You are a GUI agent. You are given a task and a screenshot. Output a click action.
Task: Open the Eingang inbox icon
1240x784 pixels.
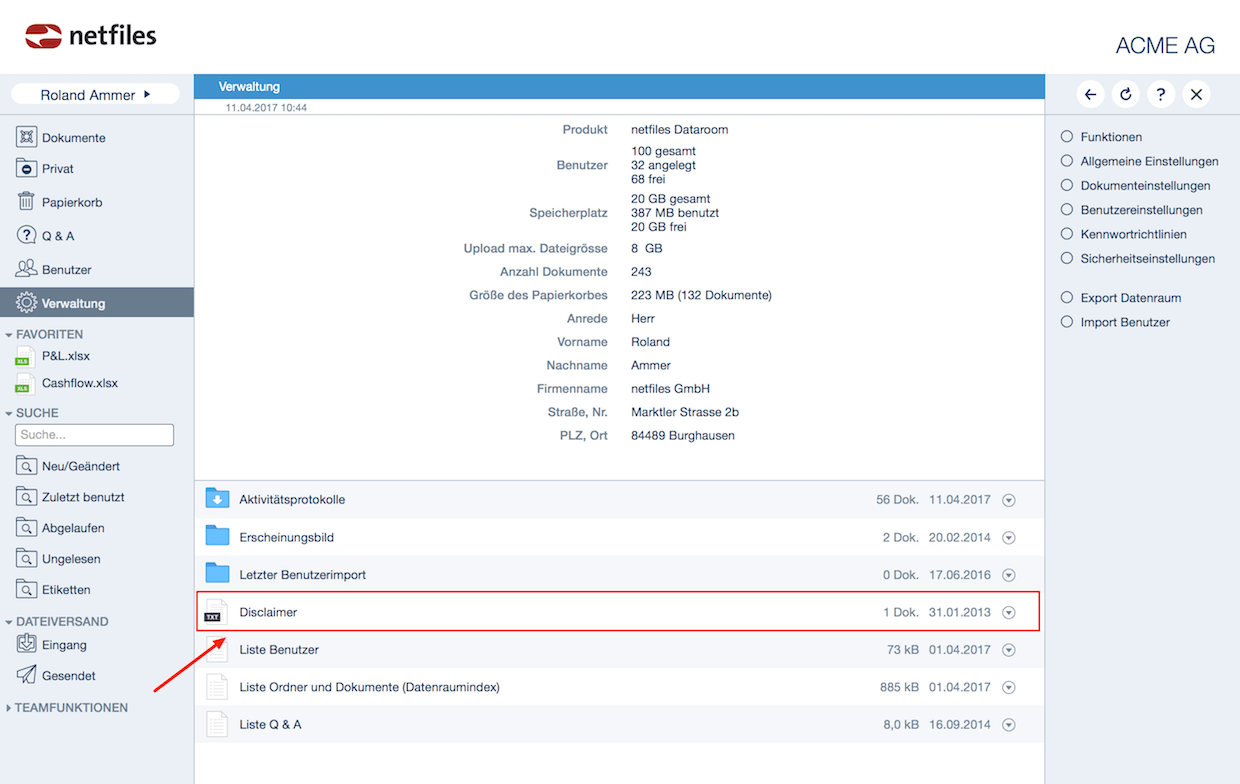point(27,645)
